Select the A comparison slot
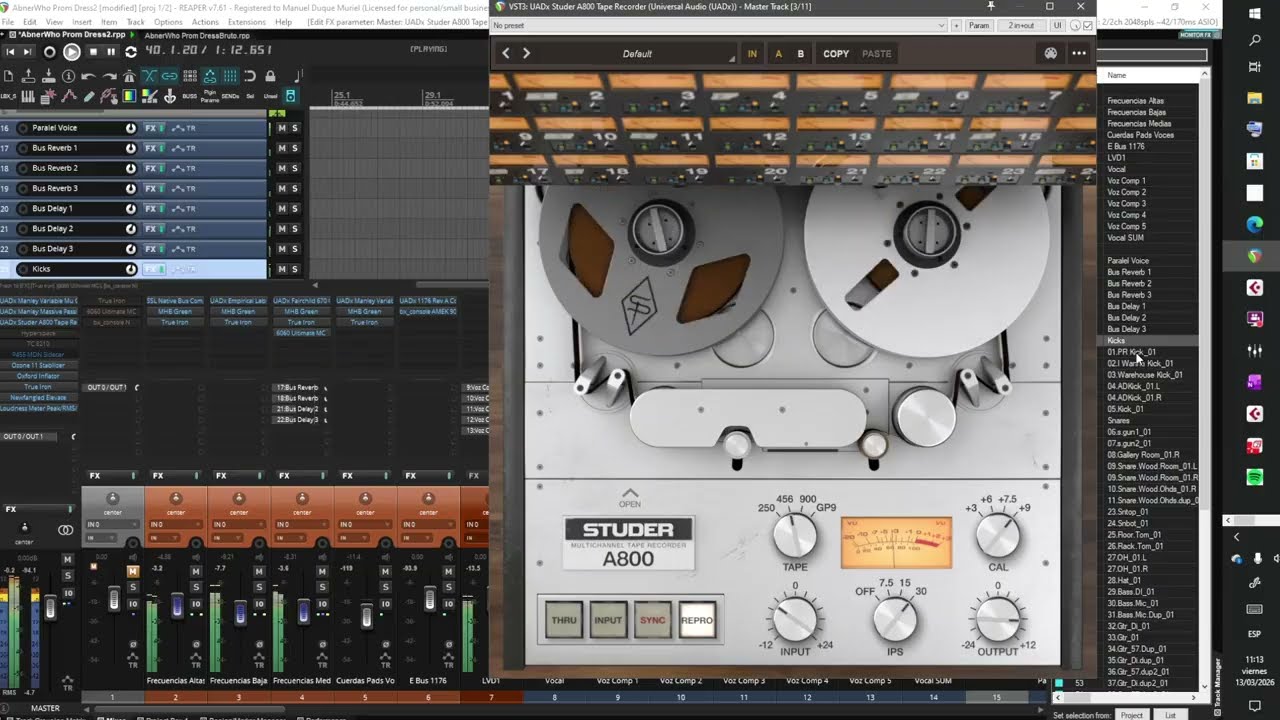 (778, 54)
